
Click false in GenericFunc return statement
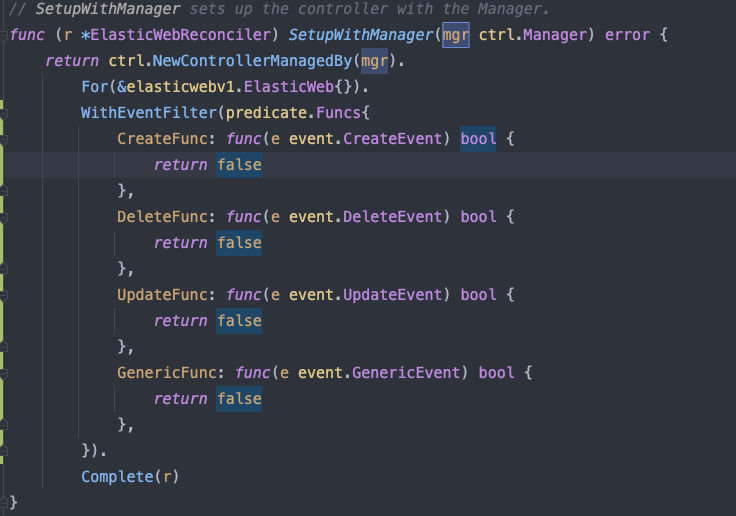click(239, 399)
